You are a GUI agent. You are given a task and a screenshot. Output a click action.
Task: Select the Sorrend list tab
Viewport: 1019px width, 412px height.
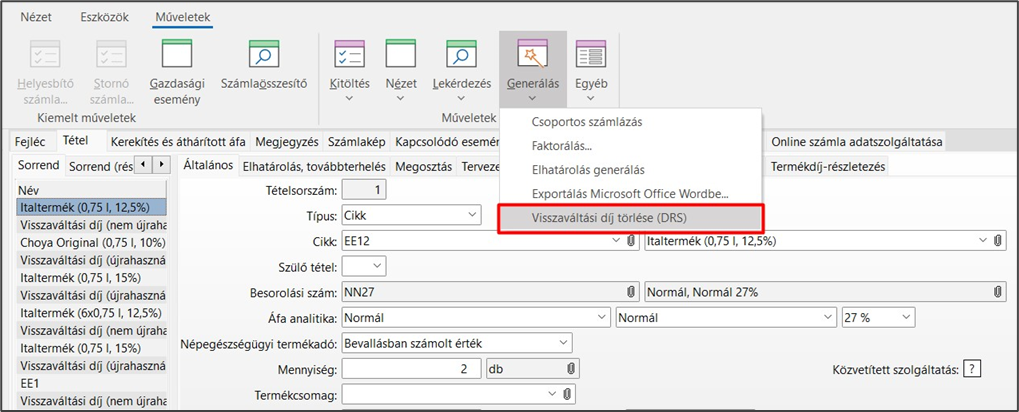pyautogui.click(x=39, y=165)
